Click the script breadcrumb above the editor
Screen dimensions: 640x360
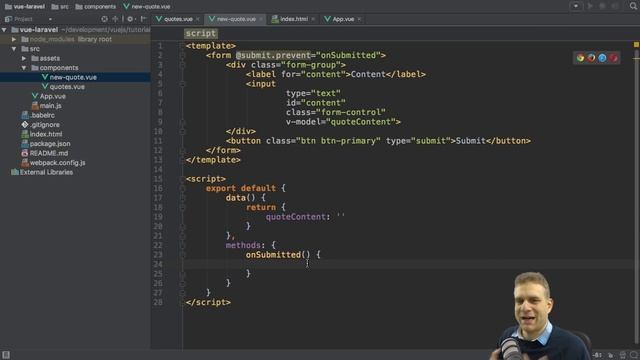point(200,33)
